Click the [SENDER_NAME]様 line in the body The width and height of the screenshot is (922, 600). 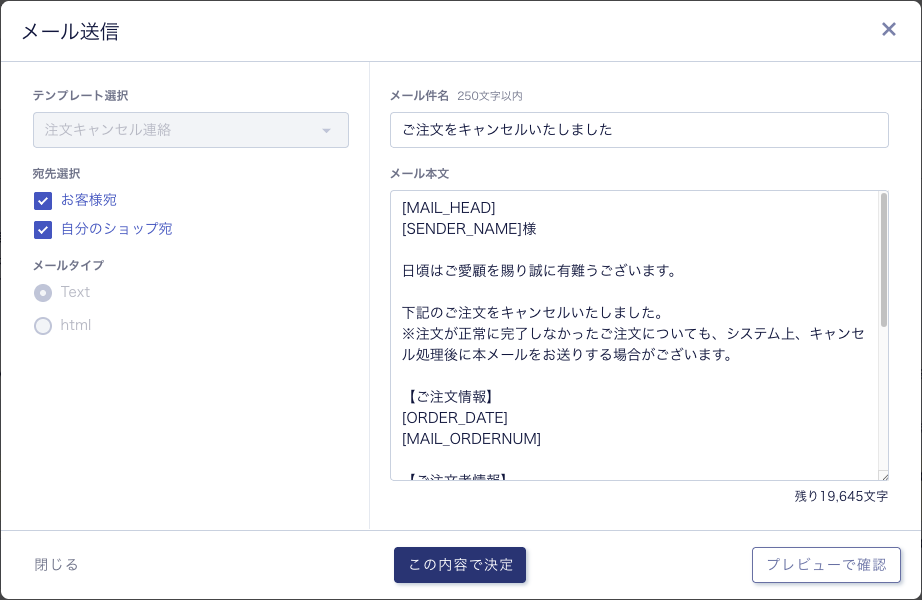[468, 229]
